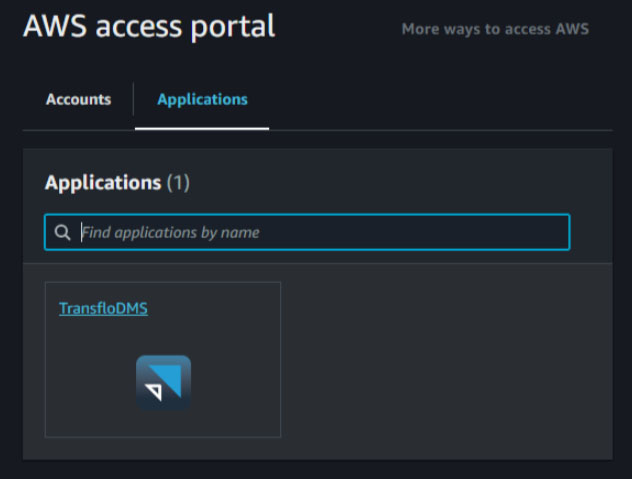Select the search glyph inside the filter box

pyautogui.click(x=62, y=232)
